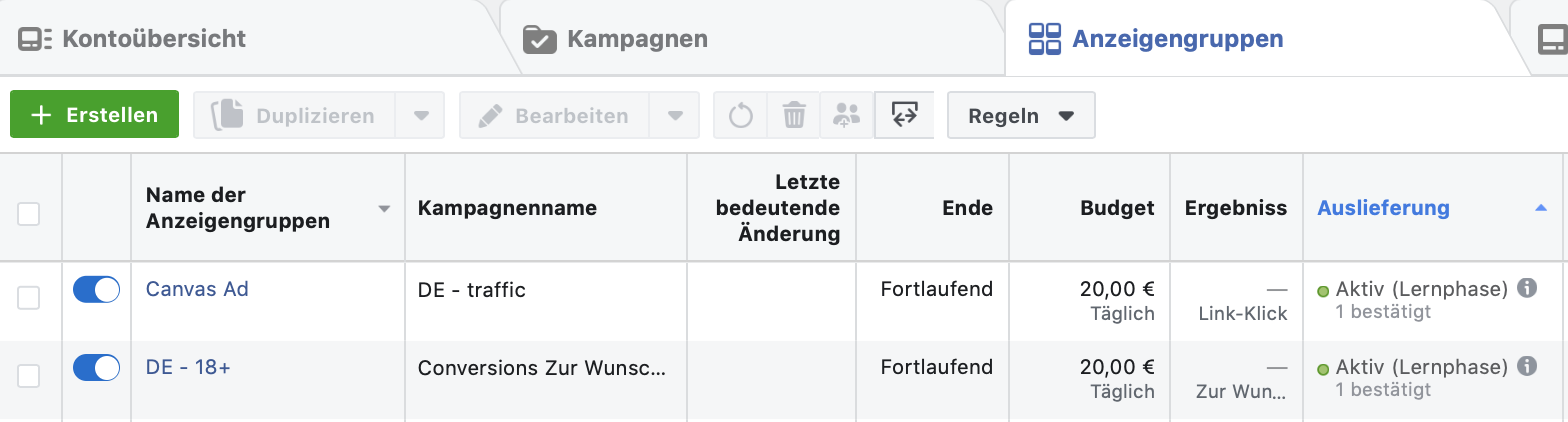Open the Canvas Ad ad set link
1568x422 pixels.
click(197, 289)
